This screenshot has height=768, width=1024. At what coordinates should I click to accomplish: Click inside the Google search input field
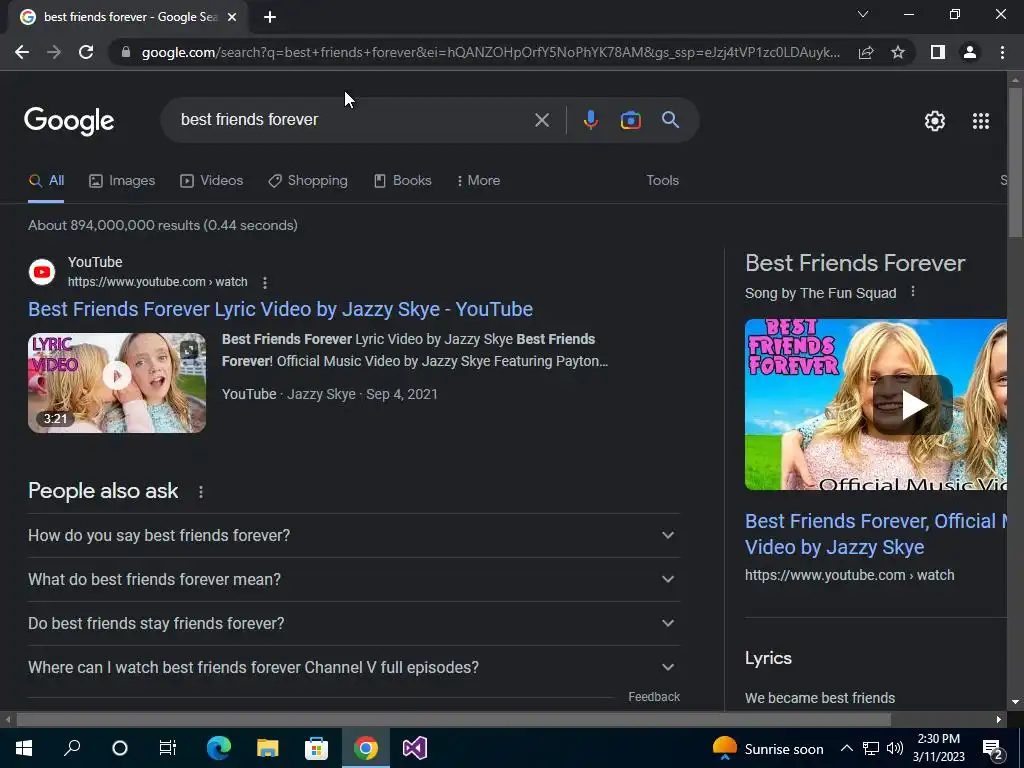pos(353,120)
